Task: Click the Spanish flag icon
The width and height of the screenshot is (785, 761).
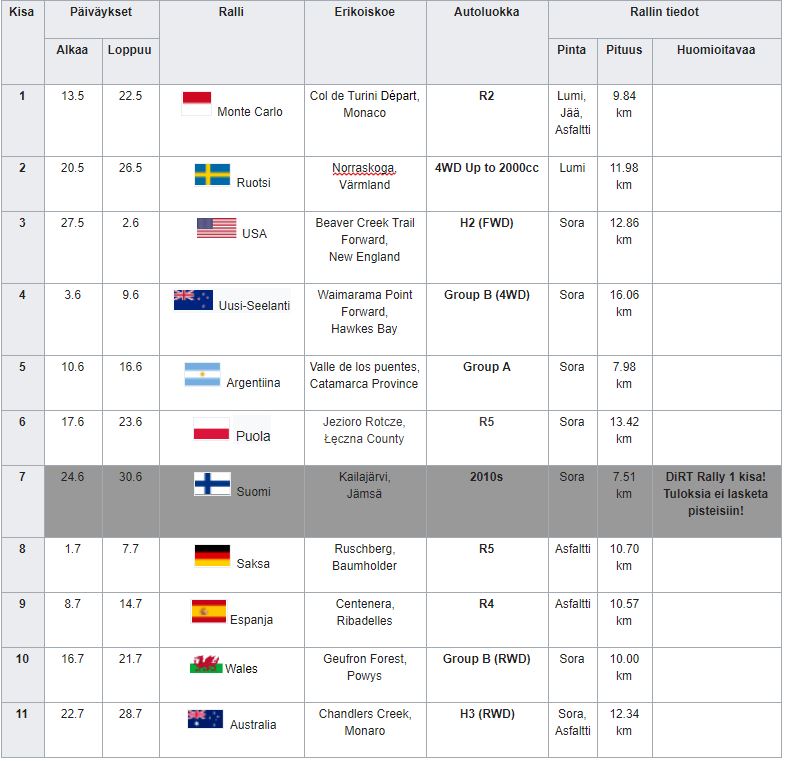Action: pos(209,612)
